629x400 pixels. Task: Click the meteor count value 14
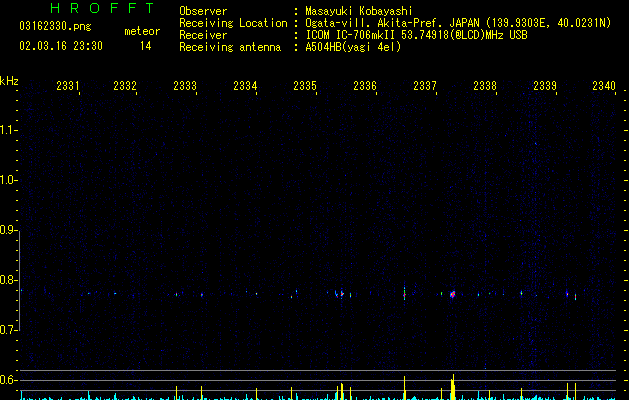(x=146, y=46)
